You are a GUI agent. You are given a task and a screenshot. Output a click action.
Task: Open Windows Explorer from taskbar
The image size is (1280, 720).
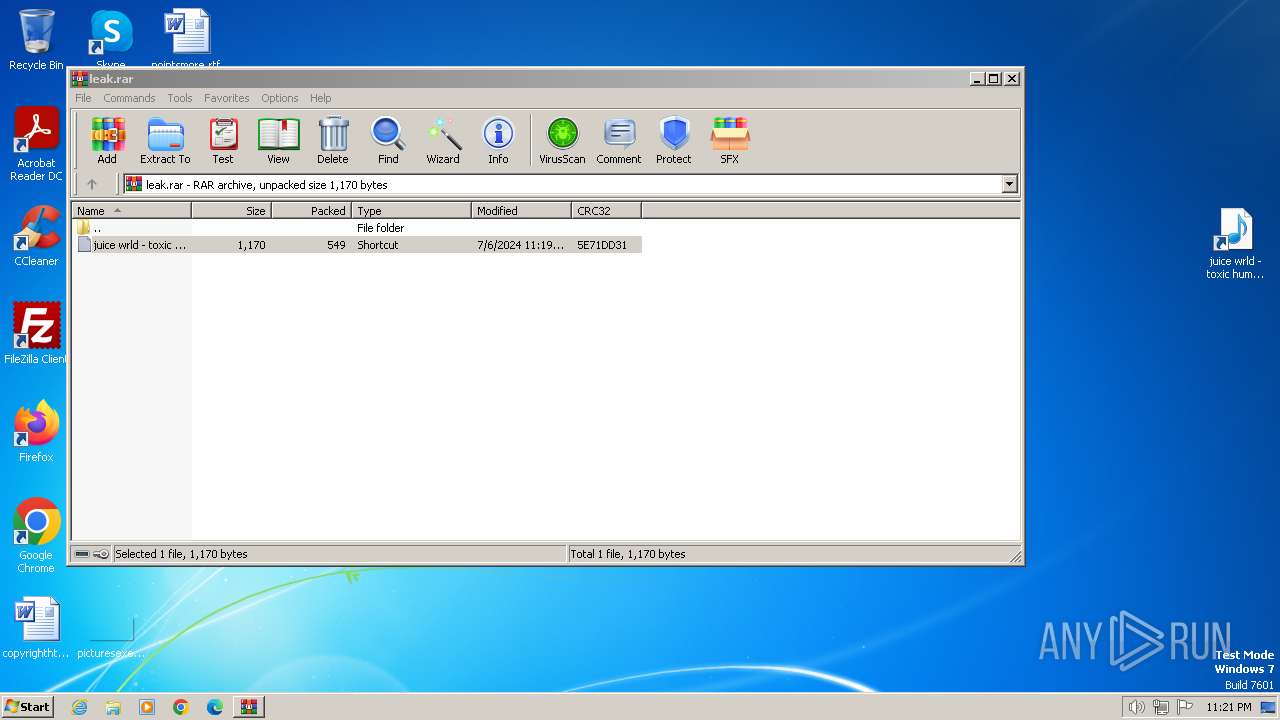[113, 707]
